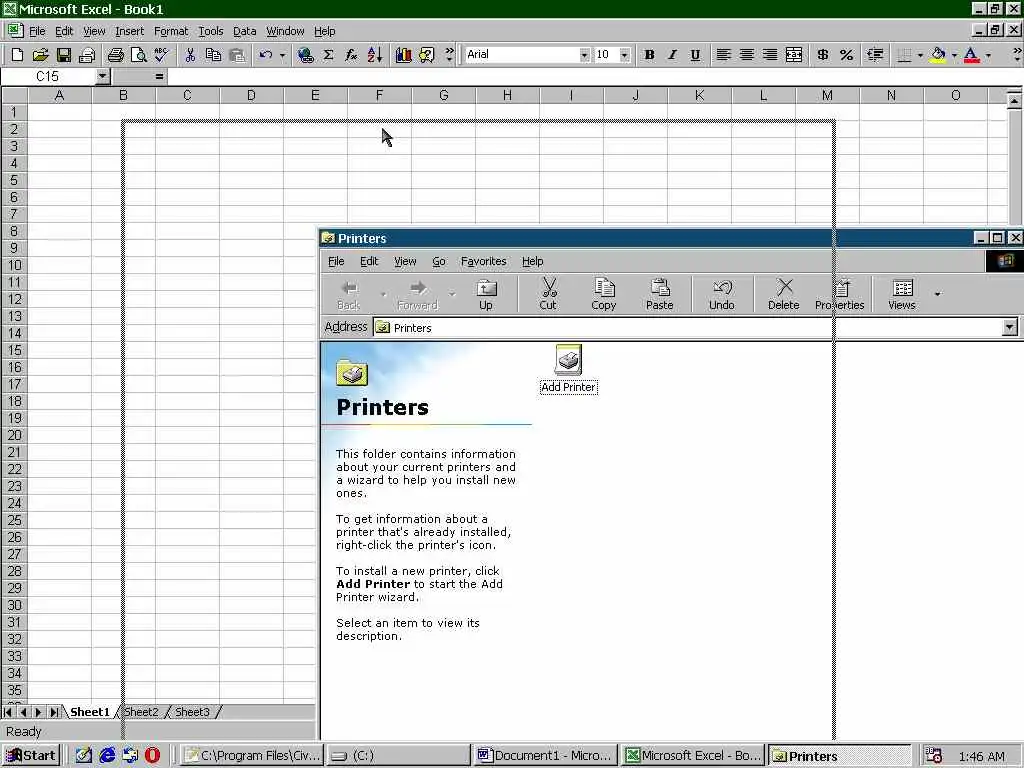Open the Excel Data menu
1024x768 pixels.
[244, 31]
